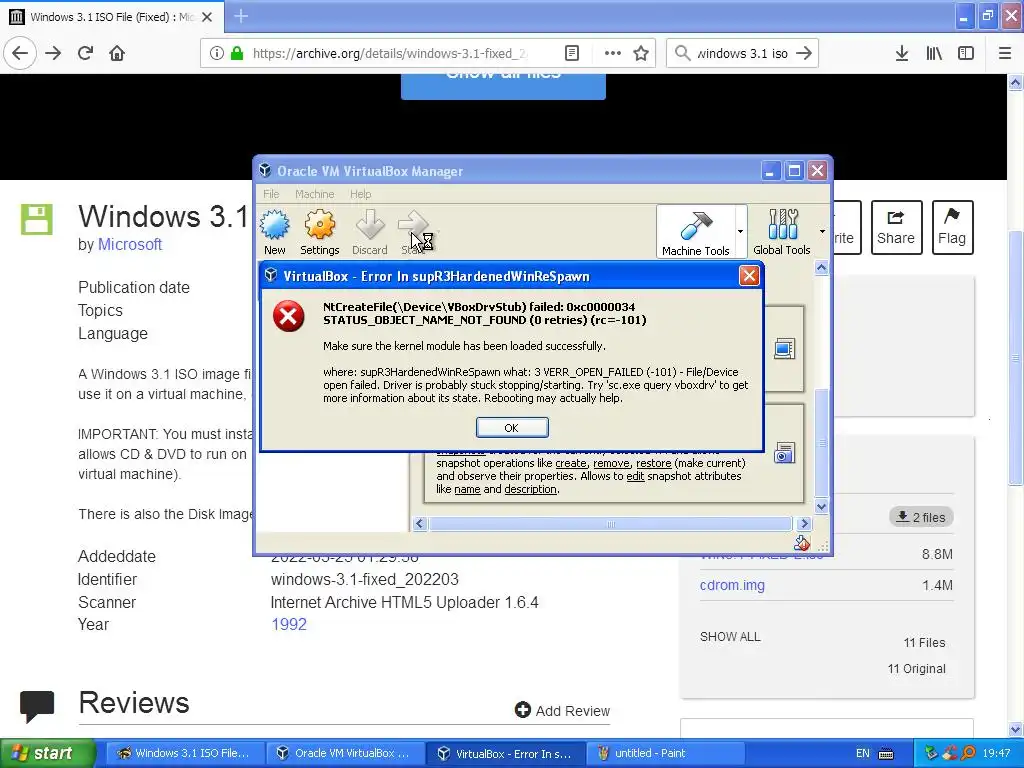Close the VirtualBox error dialog
This screenshot has height=768, width=1024.
tap(749, 276)
